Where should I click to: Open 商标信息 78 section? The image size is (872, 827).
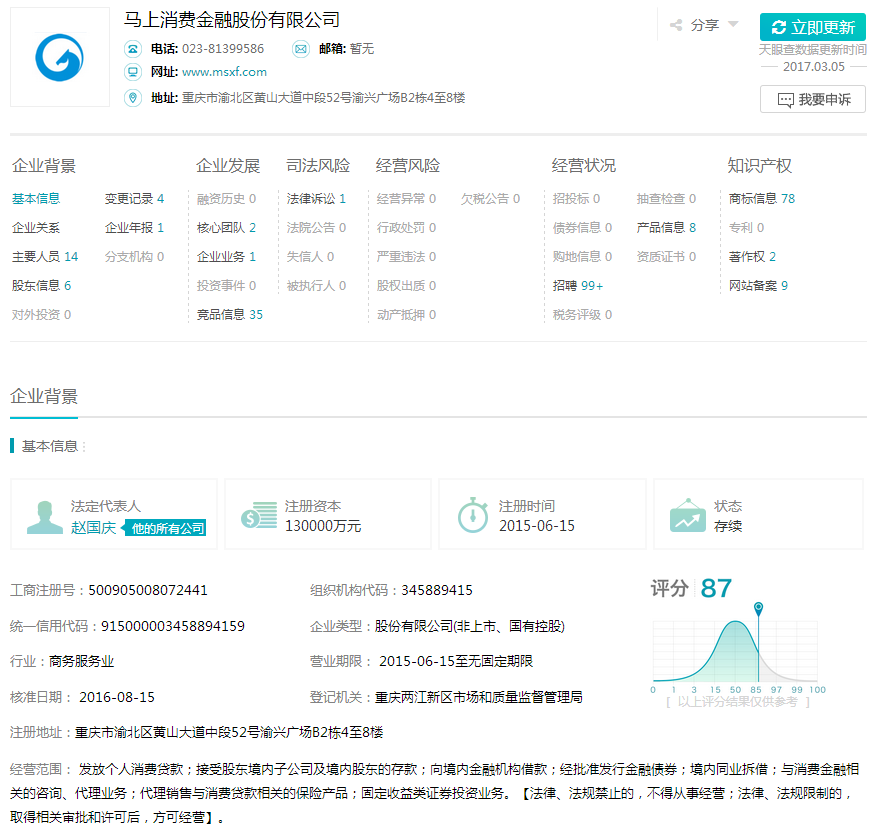(x=762, y=199)
